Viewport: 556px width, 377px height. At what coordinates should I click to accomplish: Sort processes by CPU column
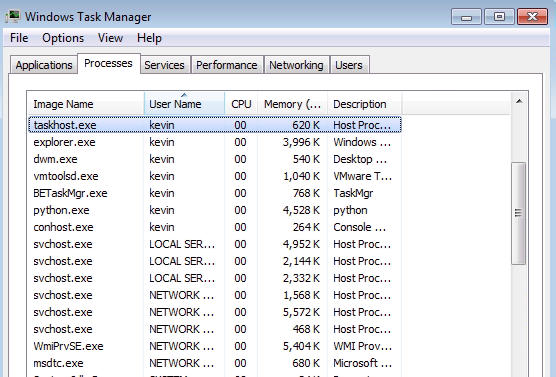coord(241,104)
